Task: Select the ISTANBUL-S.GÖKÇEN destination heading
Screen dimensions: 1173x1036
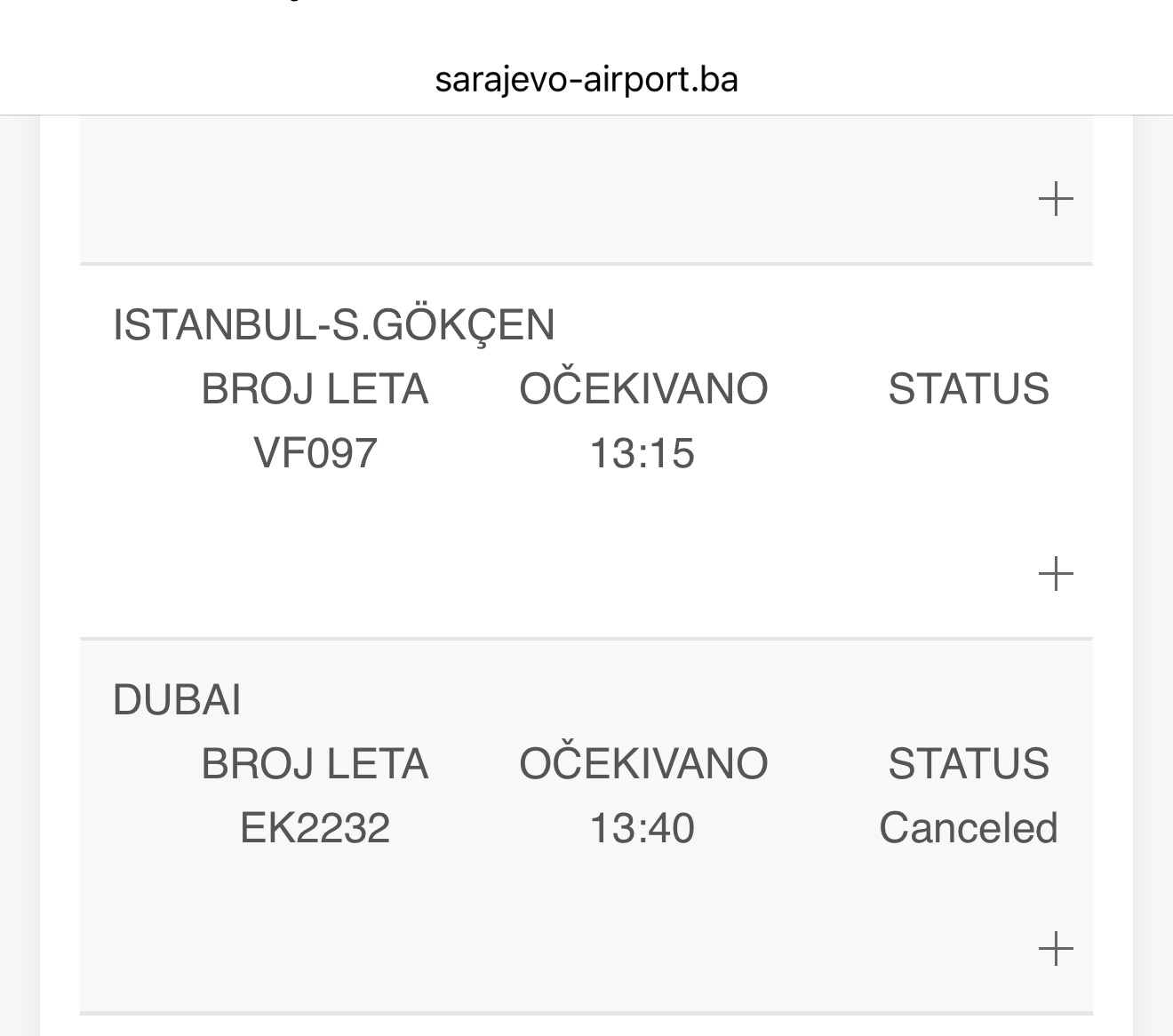Action: point(333,324)
